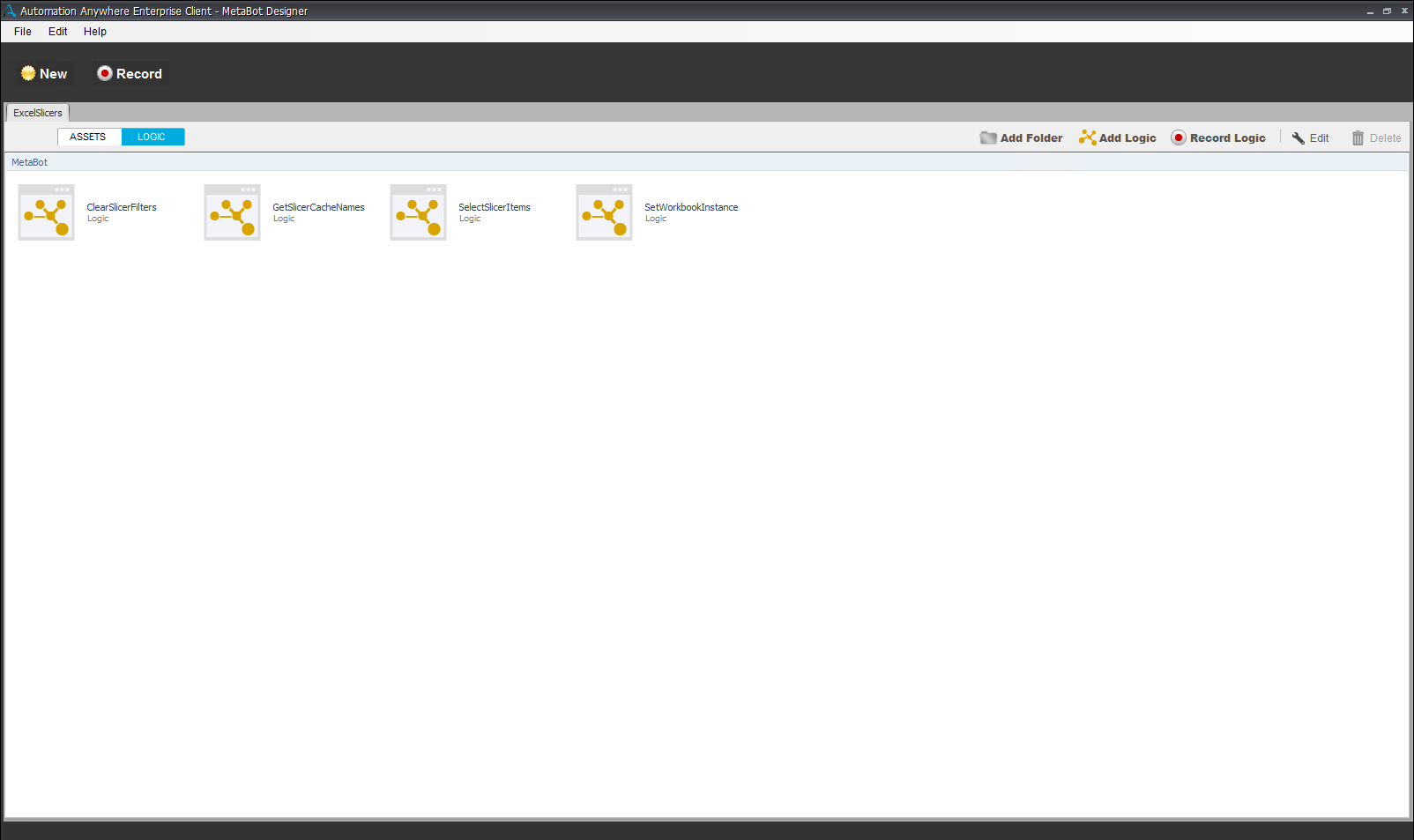Open the File menu
Viewport: 1414px width, 840px height.
pyautogui.click(x=23, y=32)
